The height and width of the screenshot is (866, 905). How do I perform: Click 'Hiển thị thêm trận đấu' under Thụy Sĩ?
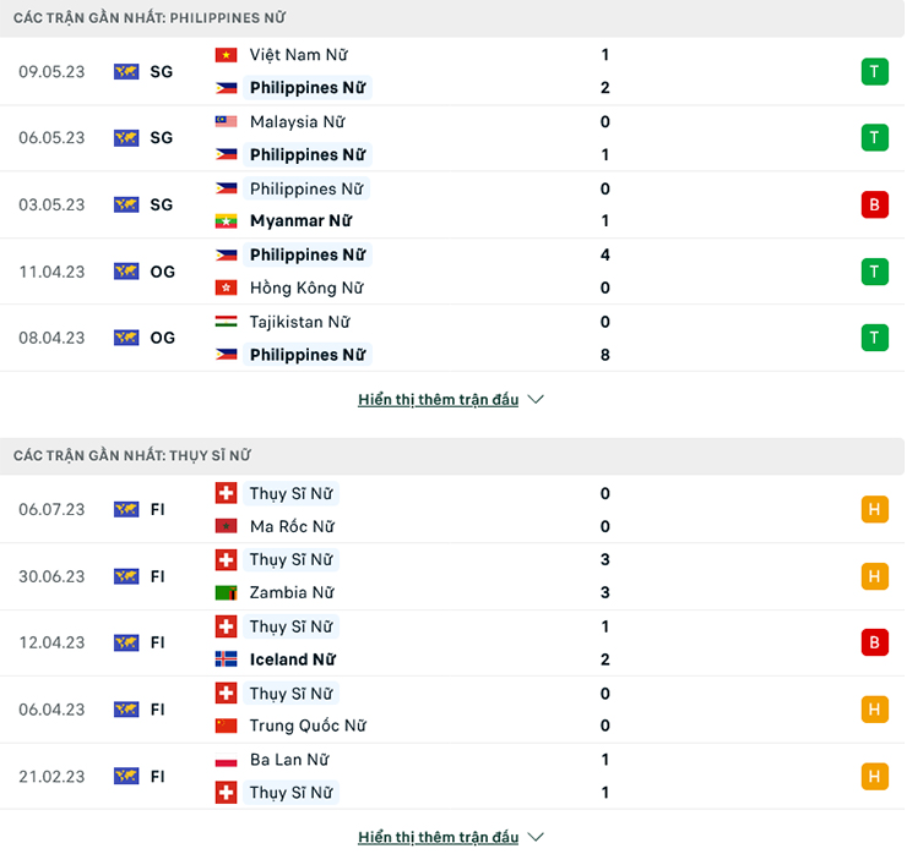pyautogui.click(x=438, y=837)
